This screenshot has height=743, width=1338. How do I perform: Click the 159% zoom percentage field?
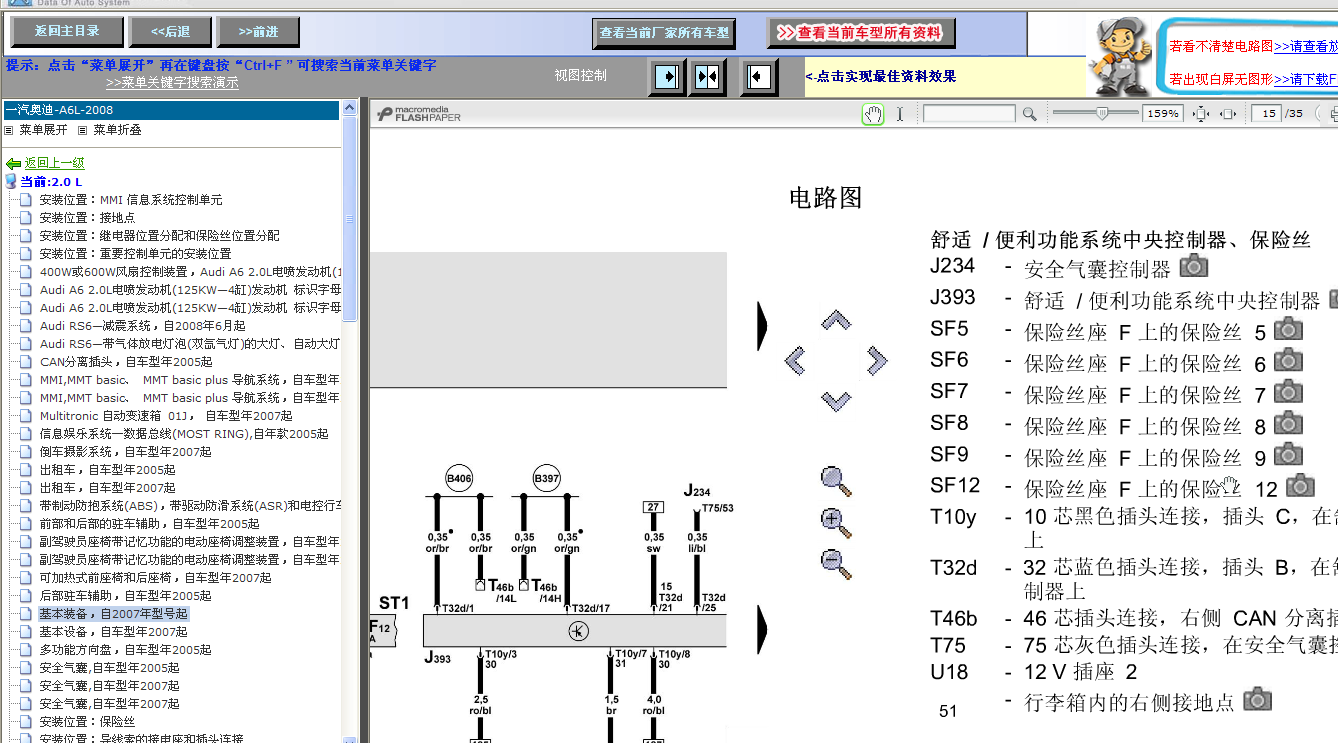pyautogui.click(x=1162, y=114)
